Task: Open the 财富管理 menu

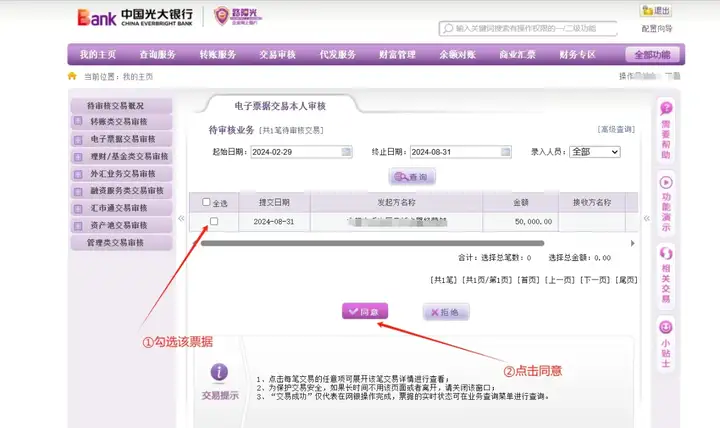Action: click(x=397, y=55)
